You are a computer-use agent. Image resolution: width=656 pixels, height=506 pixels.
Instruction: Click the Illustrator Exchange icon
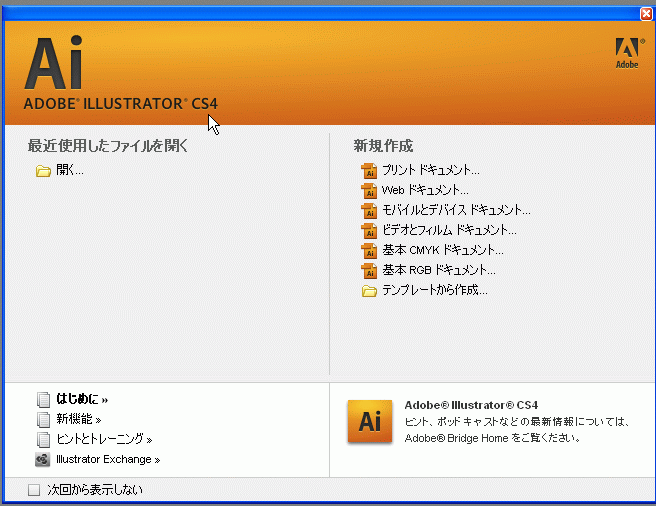pos(43,460)
